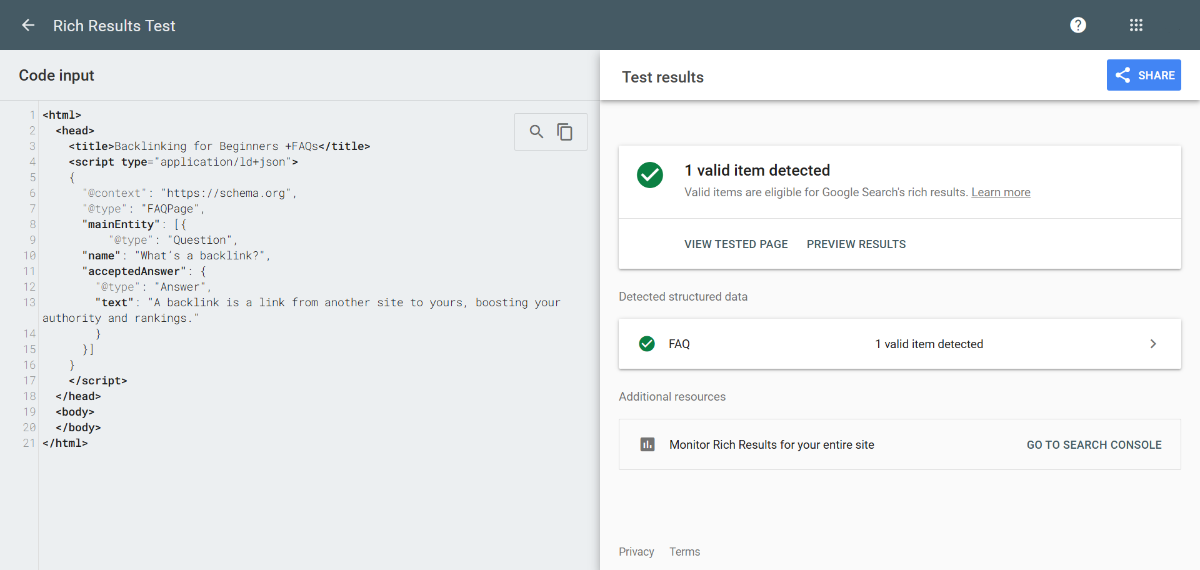The image size is (1200, 570).
Task: Select VIEW TESTED PAGE
Action: coord(735,244)
